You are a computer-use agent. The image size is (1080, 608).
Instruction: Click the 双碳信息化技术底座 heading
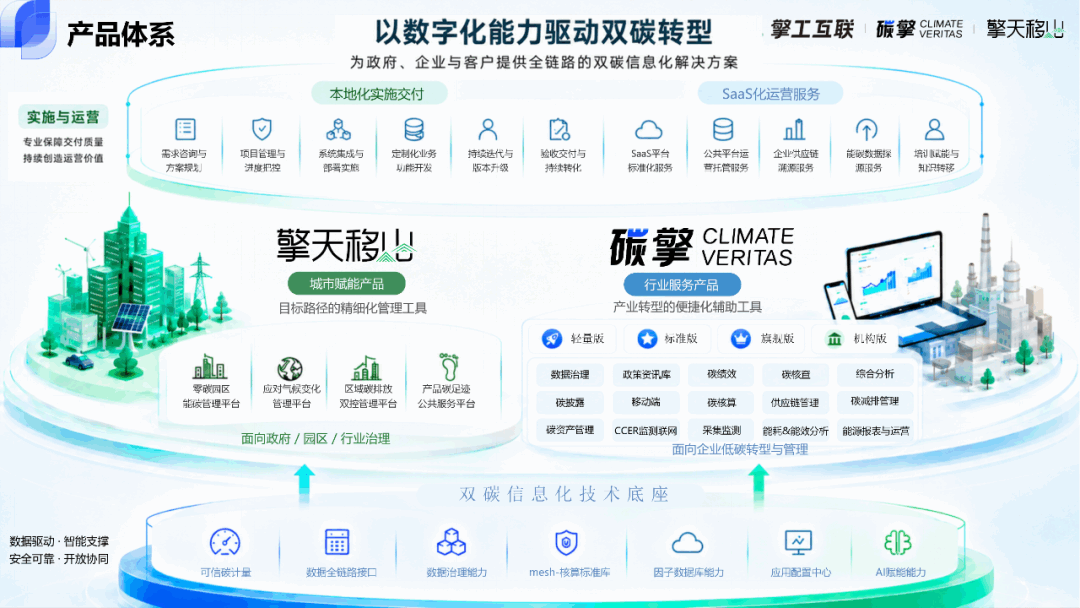coord(564,494)
